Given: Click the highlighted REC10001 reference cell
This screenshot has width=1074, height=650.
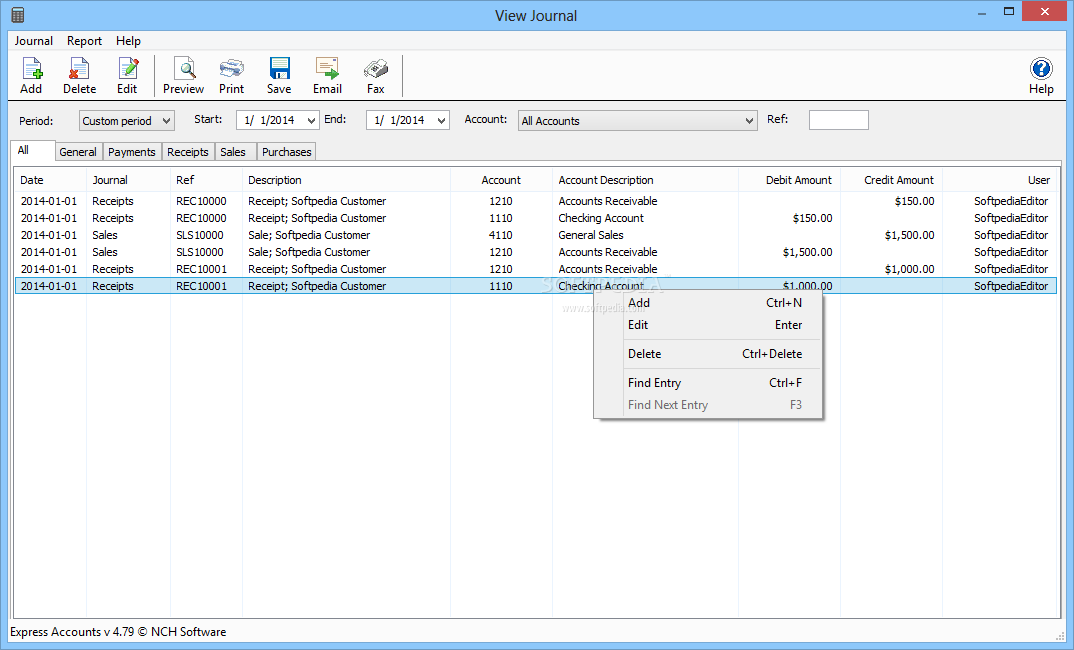Looking at the screenshot, I should point(201,286).
